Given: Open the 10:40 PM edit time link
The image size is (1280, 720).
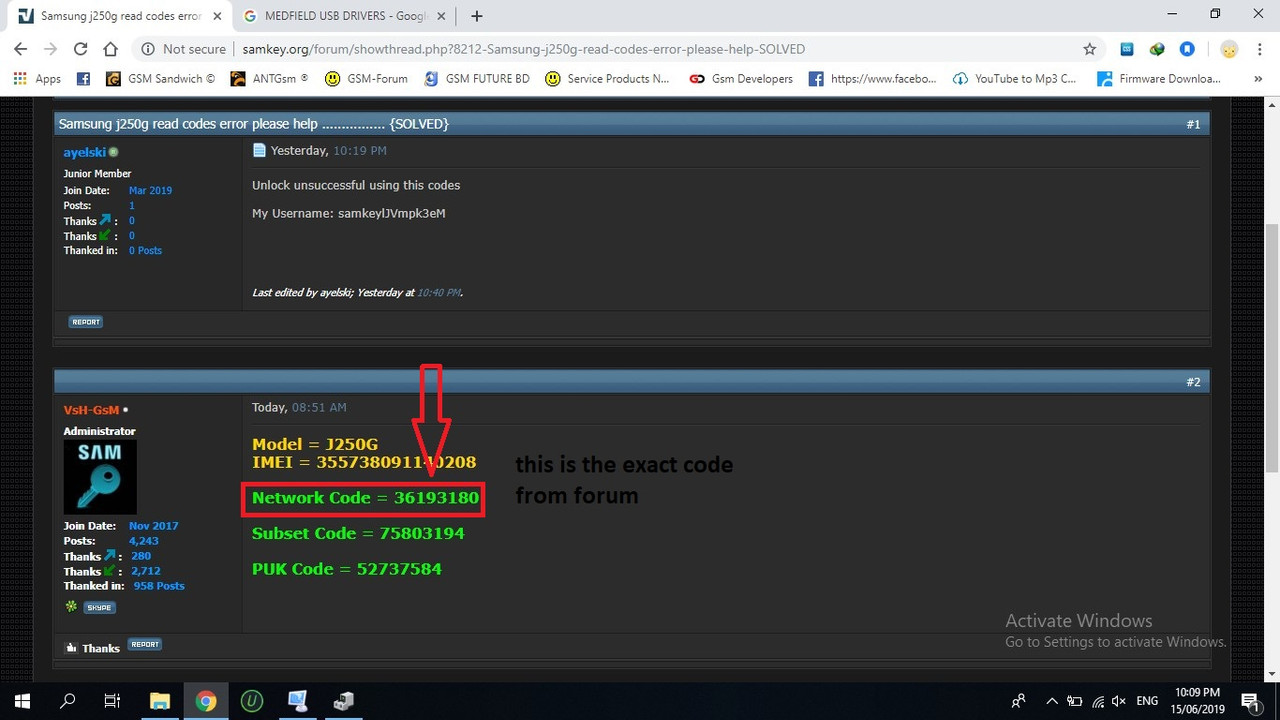Looking at the screenshot, I should tap(438, 293).
